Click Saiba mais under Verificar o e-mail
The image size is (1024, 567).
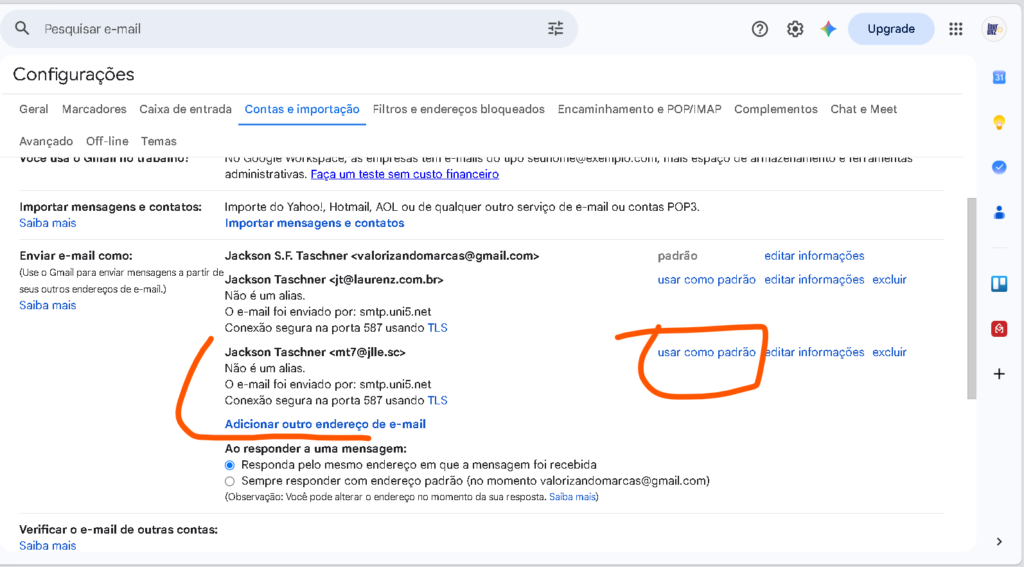point(48,545)
